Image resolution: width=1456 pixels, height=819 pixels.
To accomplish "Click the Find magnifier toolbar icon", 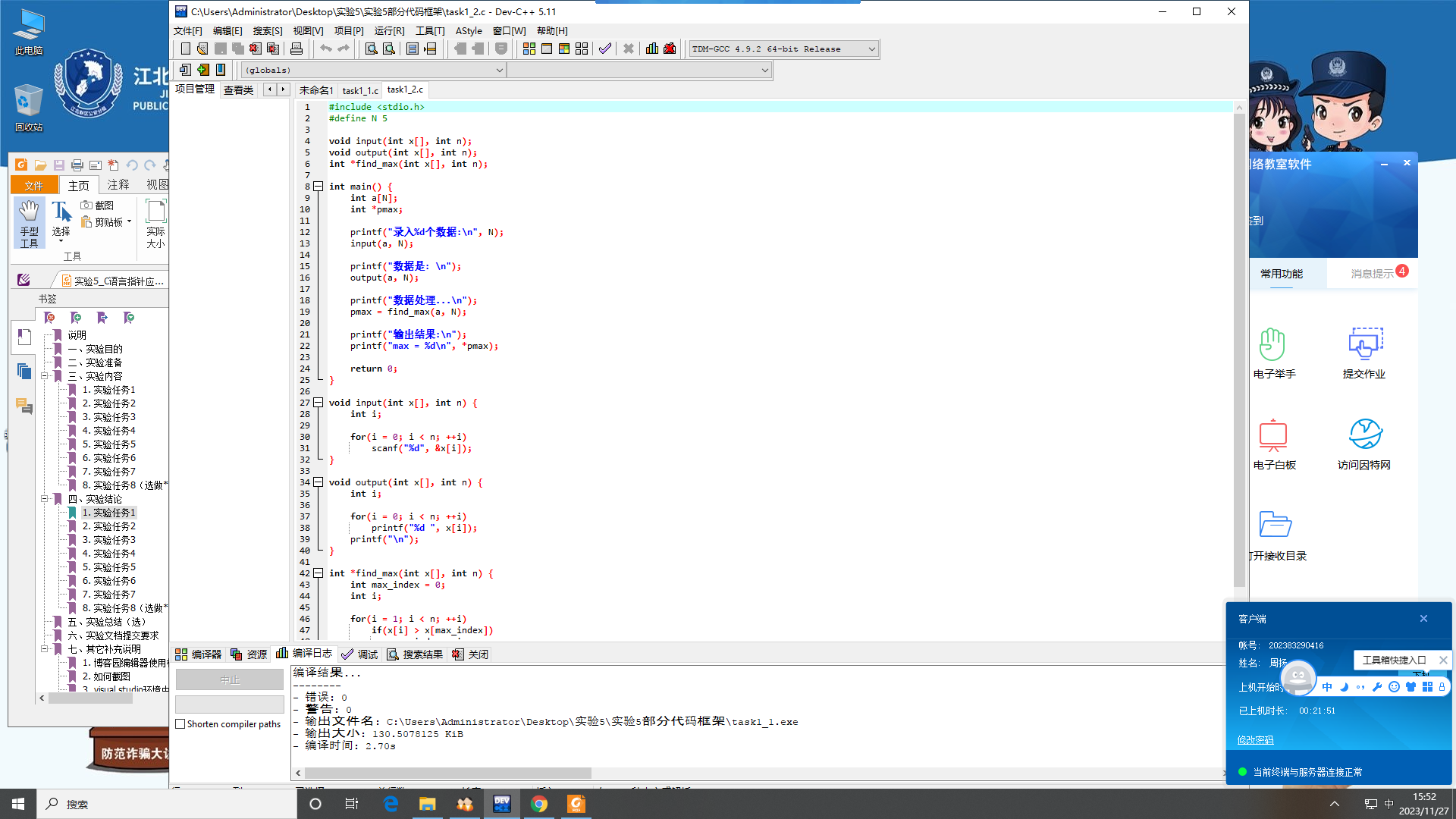I will tap(371, 49).
